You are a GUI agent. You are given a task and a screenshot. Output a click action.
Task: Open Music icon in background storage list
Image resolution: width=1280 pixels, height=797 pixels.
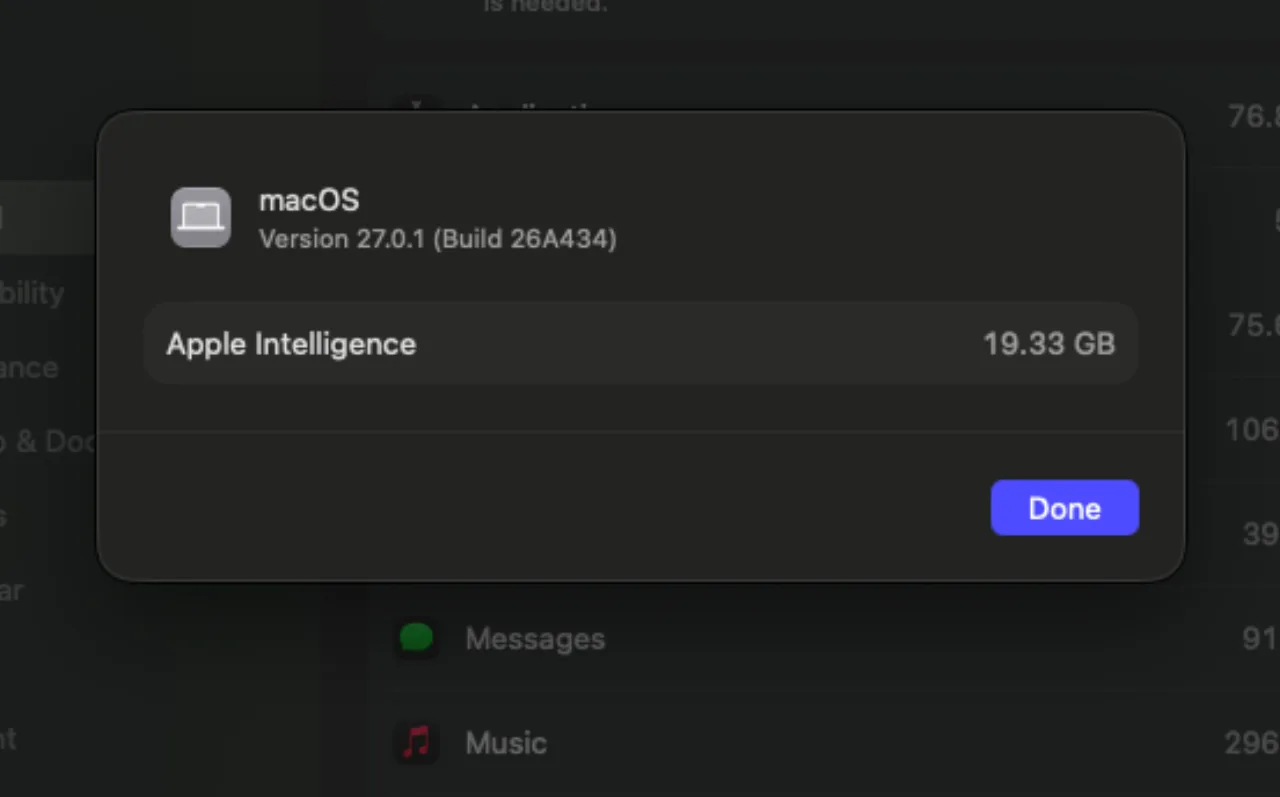(417, 742)
